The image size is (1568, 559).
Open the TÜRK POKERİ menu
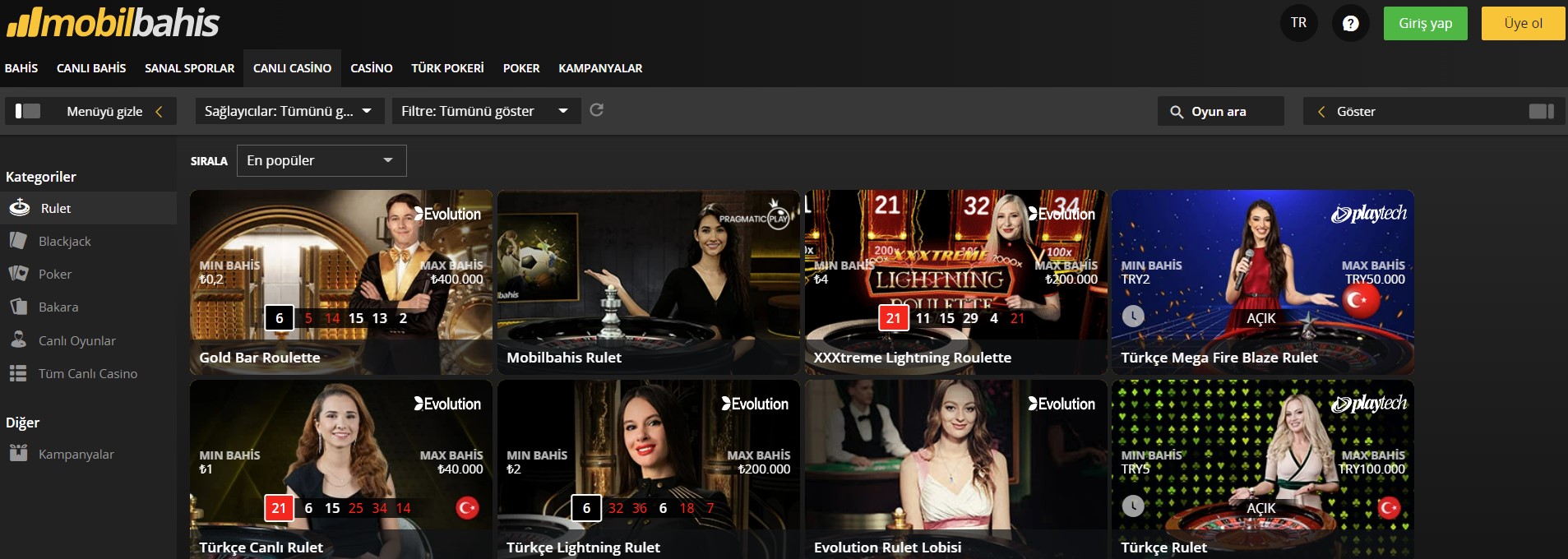click(x=447, y=68)
